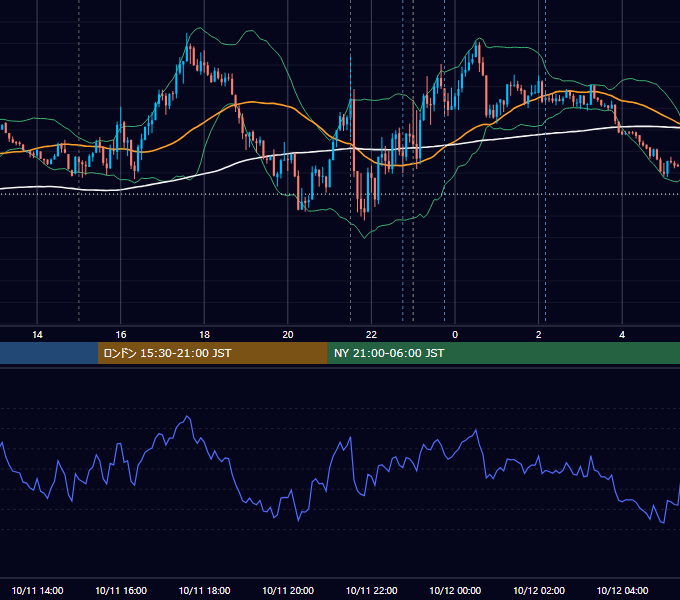Viewport: 680px width, 600px height.
Task: Click the 10/12 04:00 date label
Action: [x=622, y=590]
